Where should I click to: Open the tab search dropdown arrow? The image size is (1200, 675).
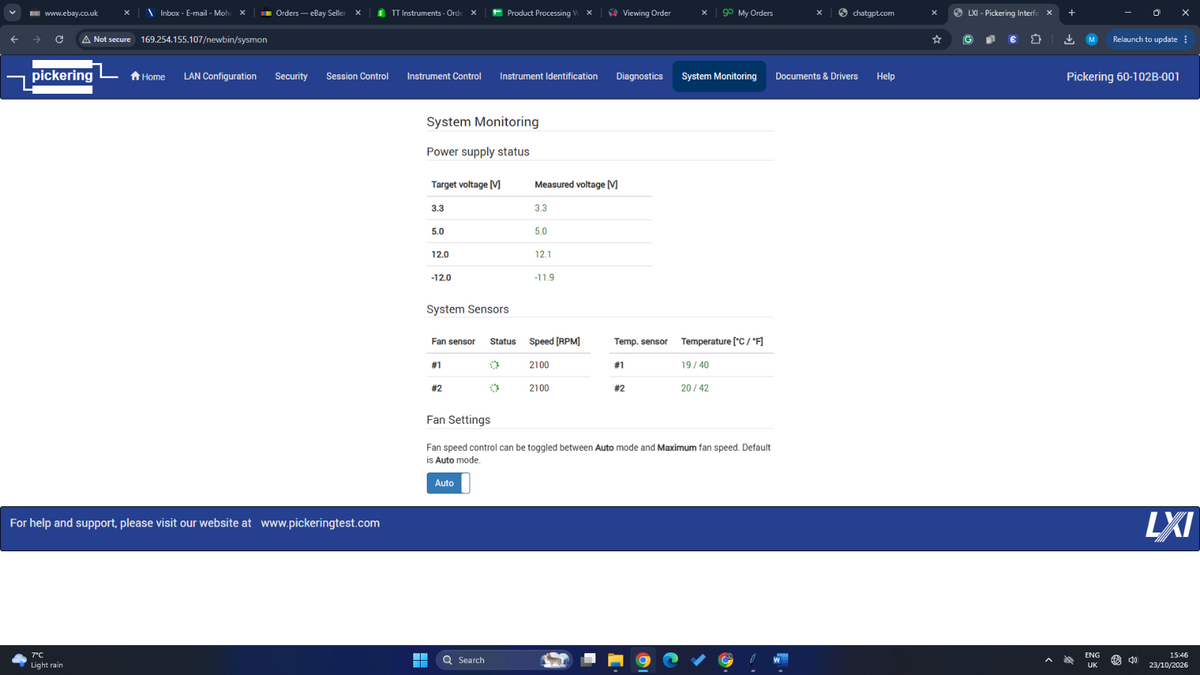[12, 13]
